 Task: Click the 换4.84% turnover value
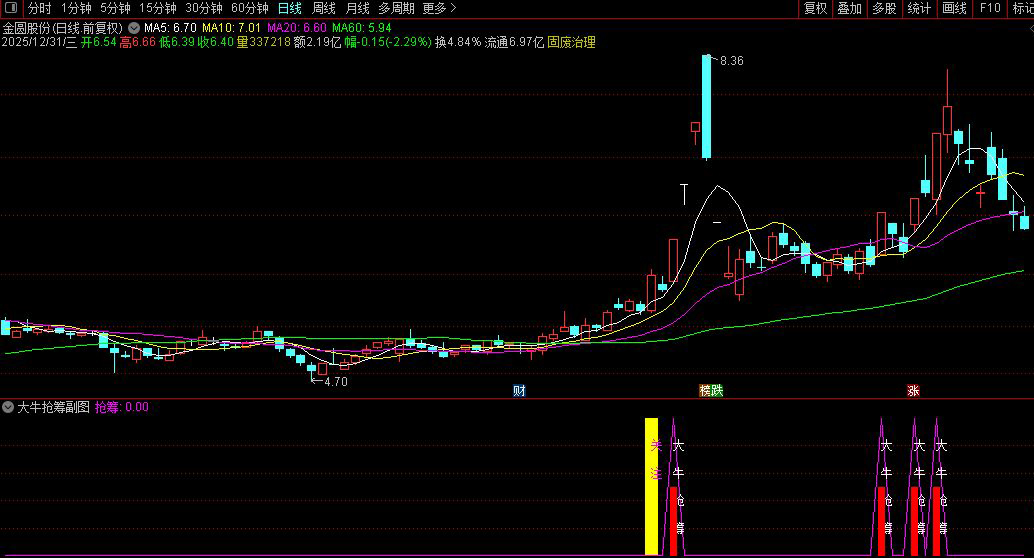[x=458, y=42]
